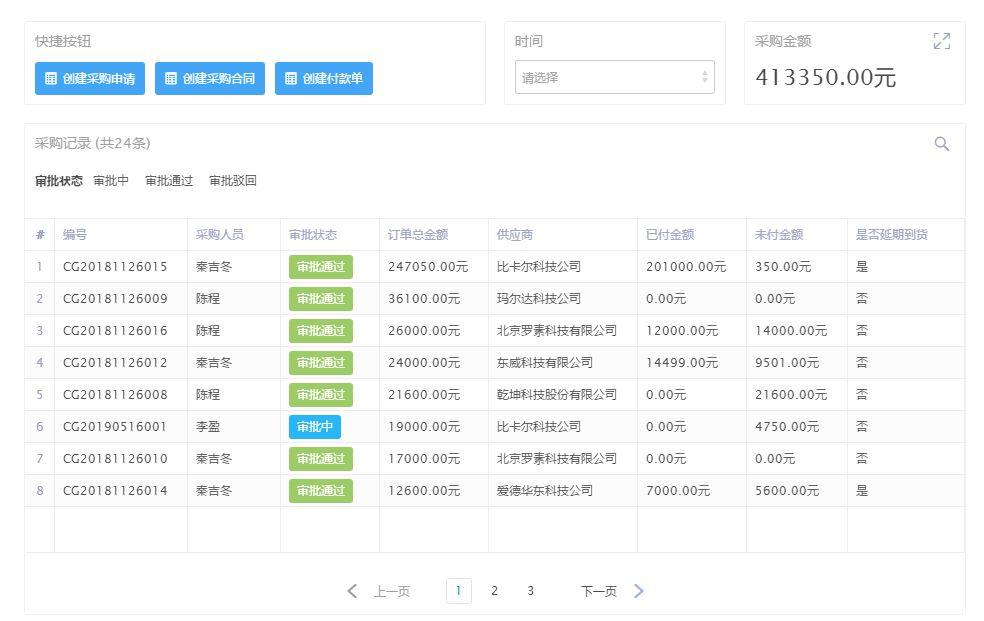Sort by 编号 column header

pyautogui.click(x=75, y=235)
